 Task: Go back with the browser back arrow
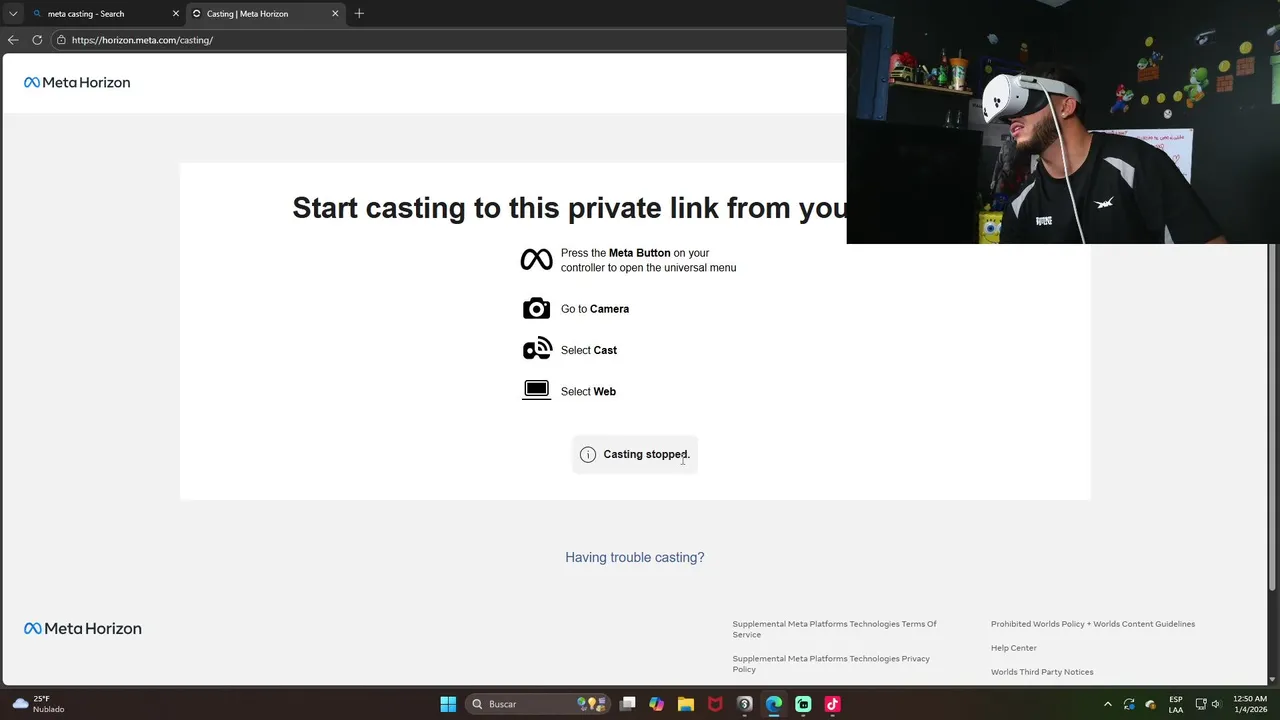[x=13, y=40]
